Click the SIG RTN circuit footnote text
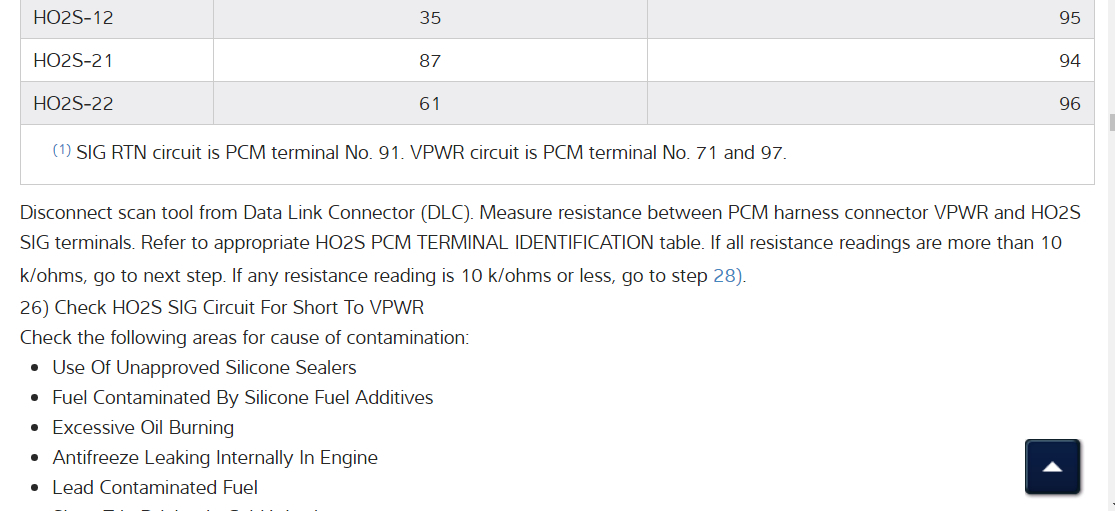This screenshot has height=511, width=1115. tap(431, 153)
